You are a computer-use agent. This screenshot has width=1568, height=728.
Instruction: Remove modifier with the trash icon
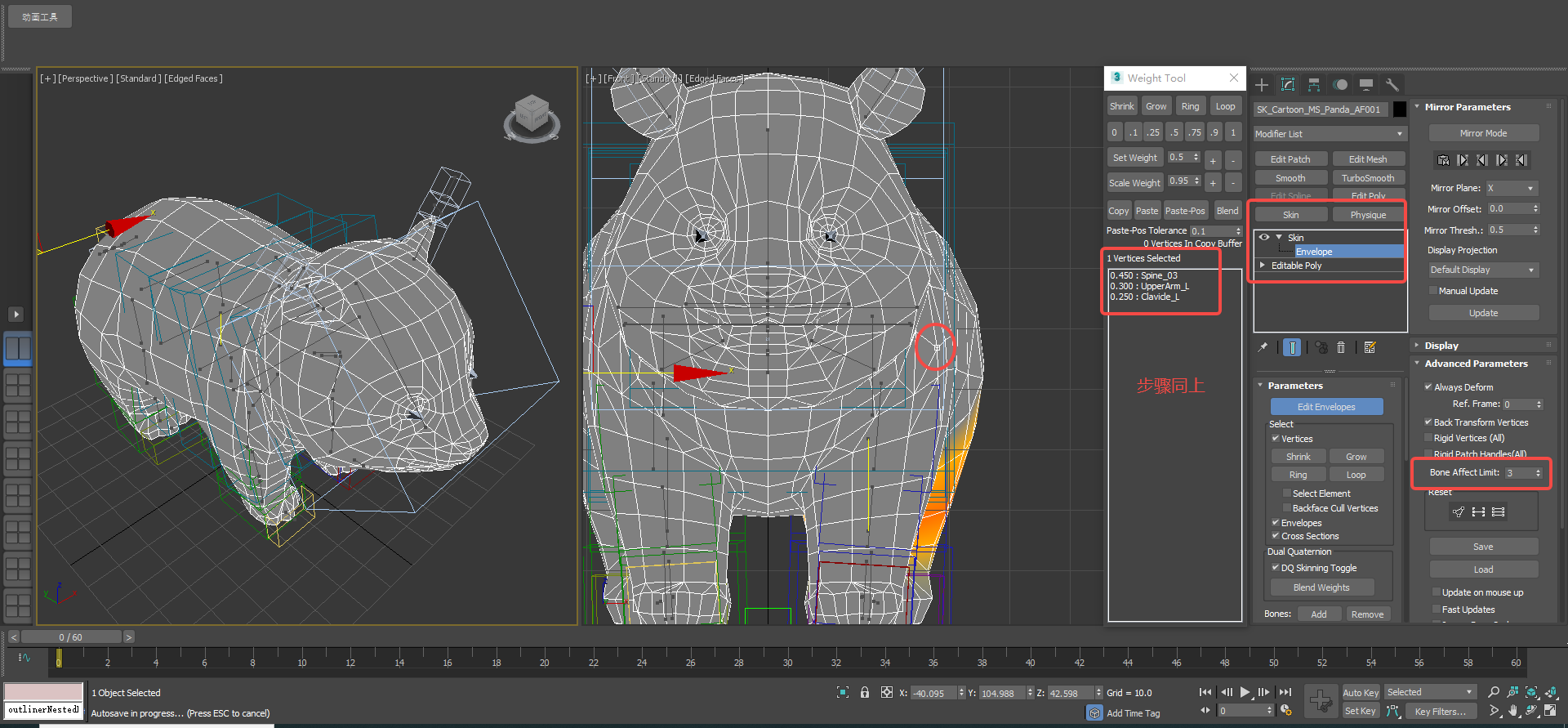[1341, 347]
